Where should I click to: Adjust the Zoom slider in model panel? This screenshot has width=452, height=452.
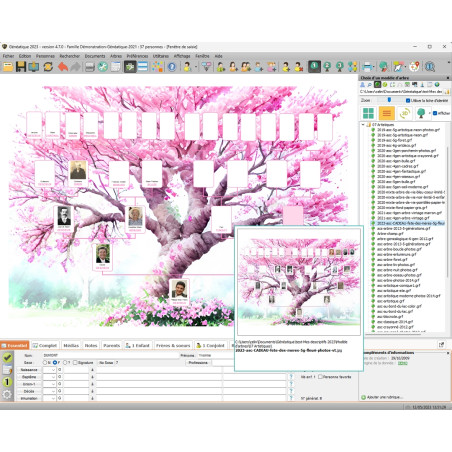[389, 100]
